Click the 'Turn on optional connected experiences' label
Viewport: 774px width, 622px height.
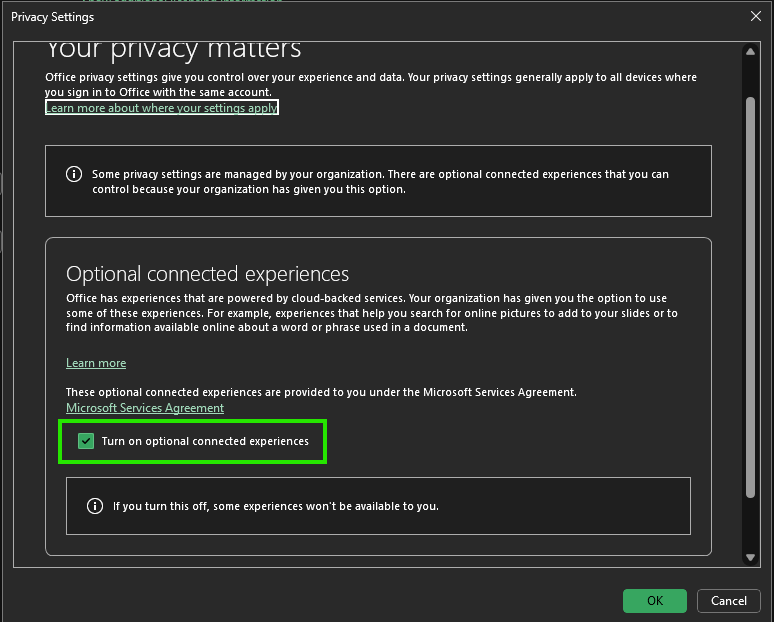tap(205, 441)
